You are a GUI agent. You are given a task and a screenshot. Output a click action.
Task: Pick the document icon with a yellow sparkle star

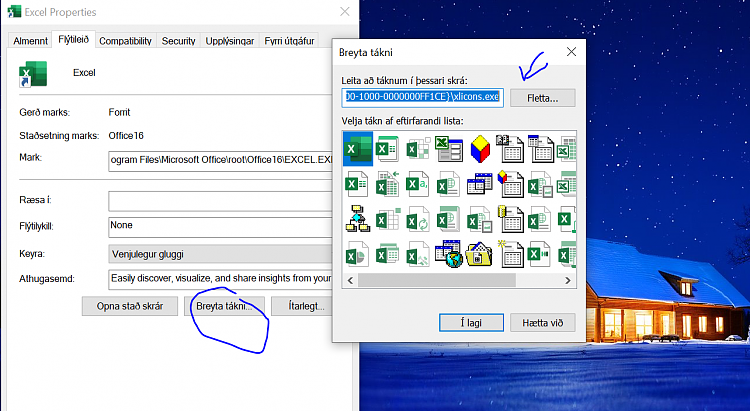coord(510,254)
